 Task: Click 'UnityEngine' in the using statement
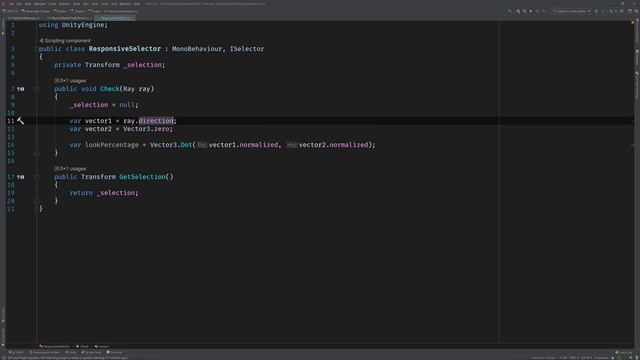pyautogui.click(x=83, y=25)
